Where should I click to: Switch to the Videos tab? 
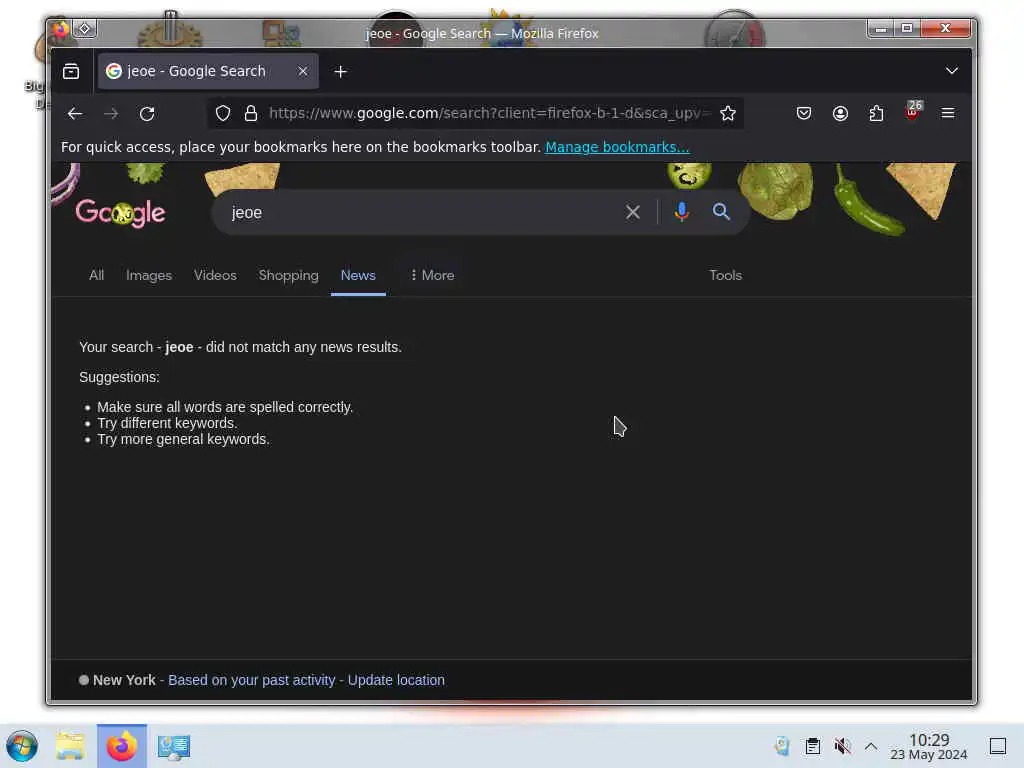click(215, 275)
